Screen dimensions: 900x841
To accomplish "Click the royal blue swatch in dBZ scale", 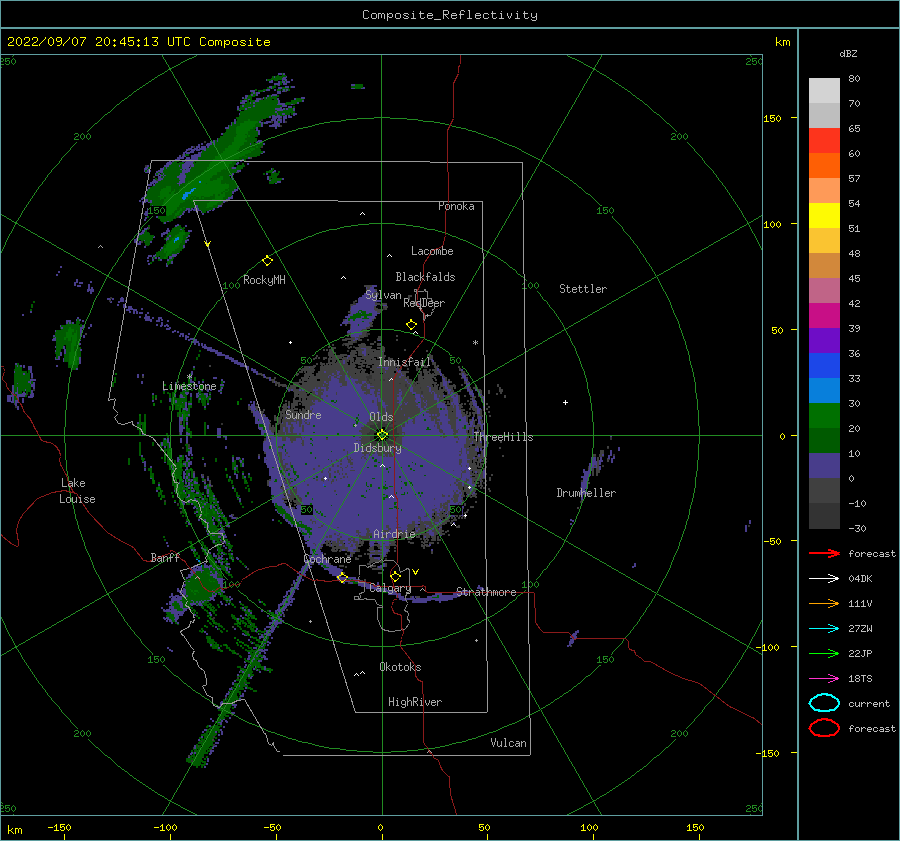I will coord(824,366).
